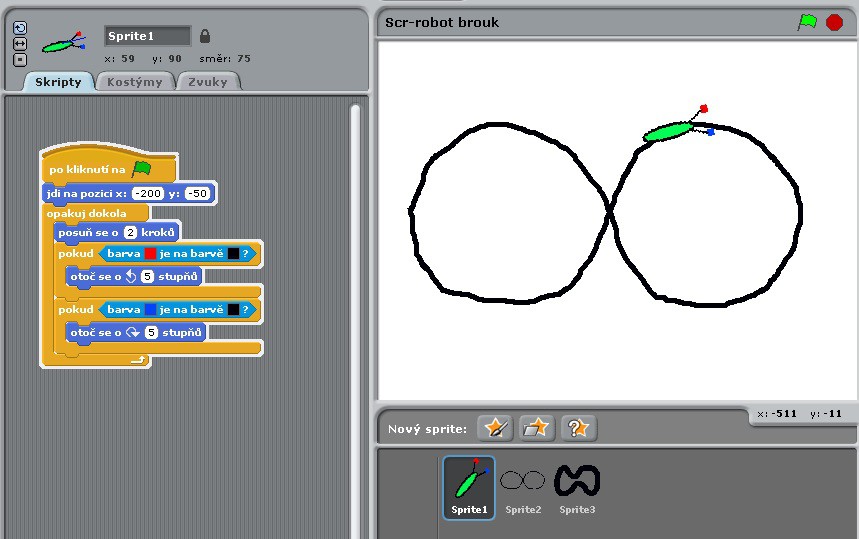This screenshot has height=539, width=859.
Task: Set rotation style to left-right flip only
Action: pos(20,44)
